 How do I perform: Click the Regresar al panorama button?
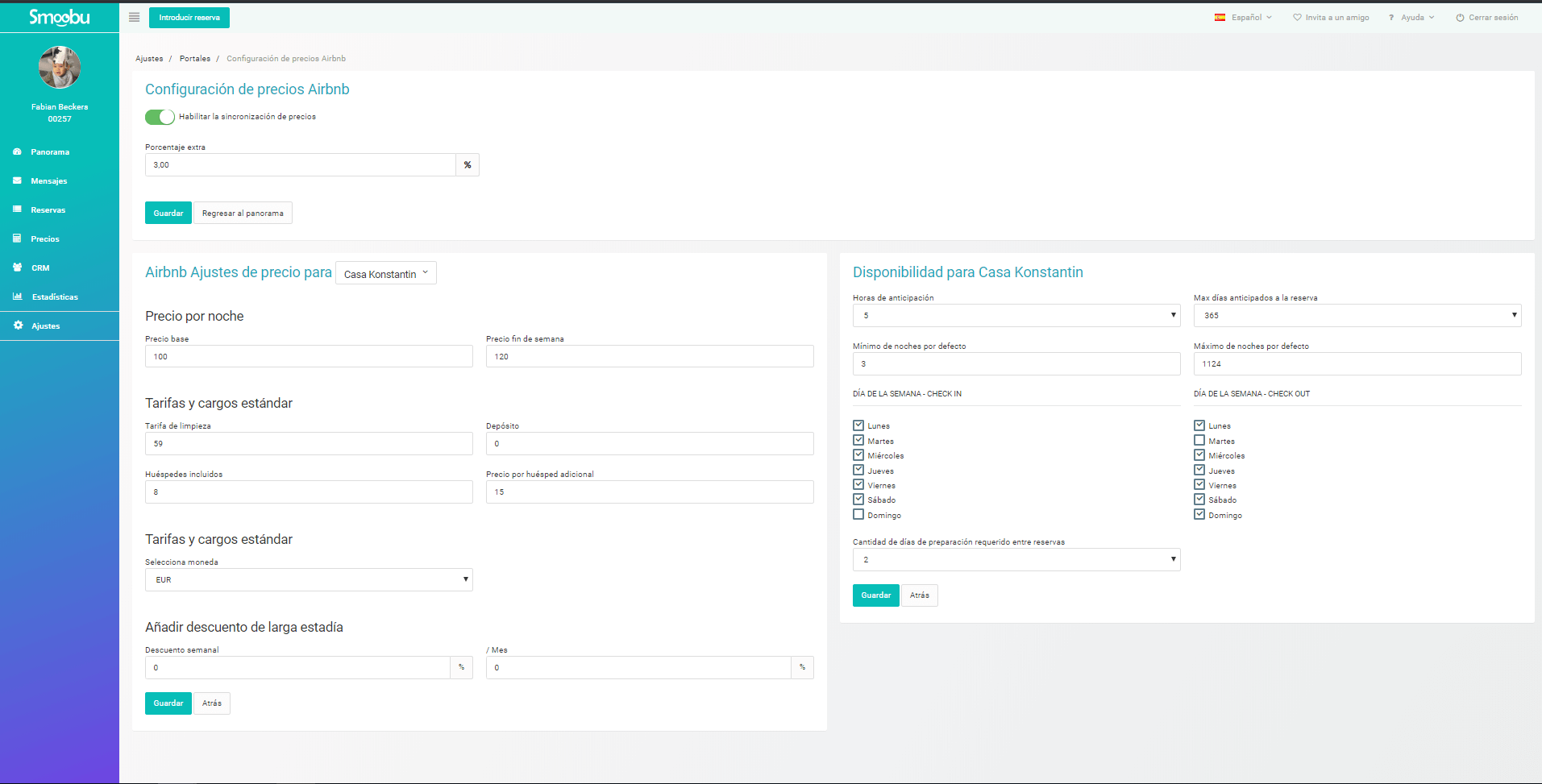click(243, 213)
